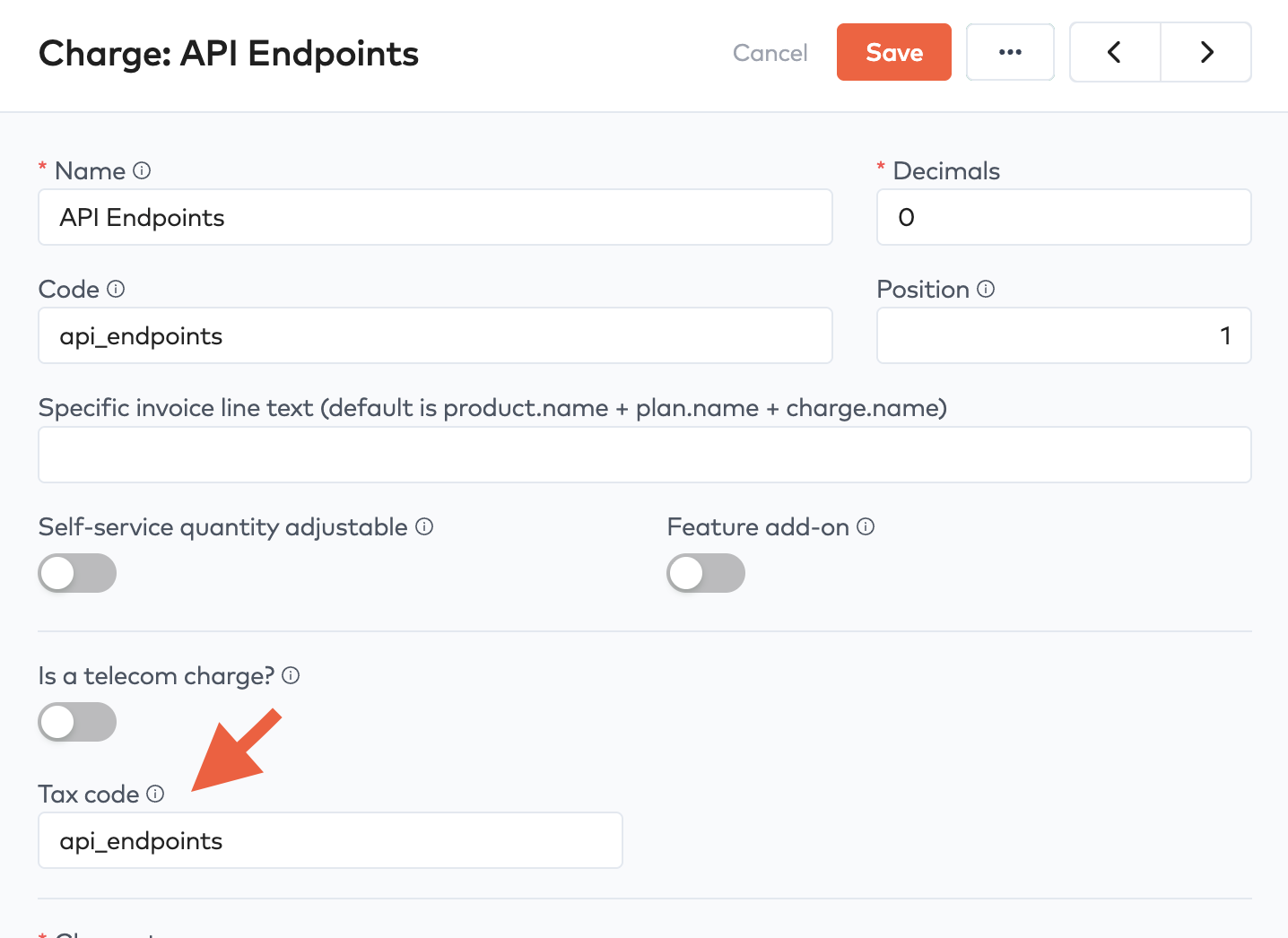Turn on the Feature add-on switch
1288x938 pixels.
pos(706,573)
